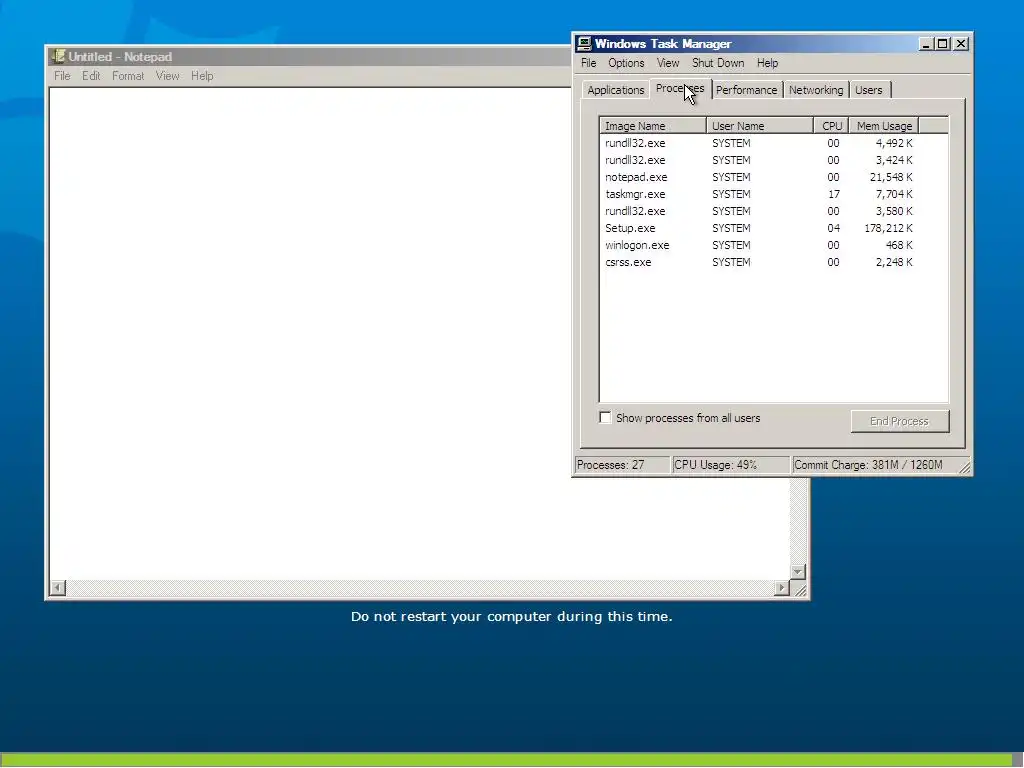Maximize the Windows Task Manager window
The width and height of the screenshot is (1024, 768).
(x=942, y=44)
